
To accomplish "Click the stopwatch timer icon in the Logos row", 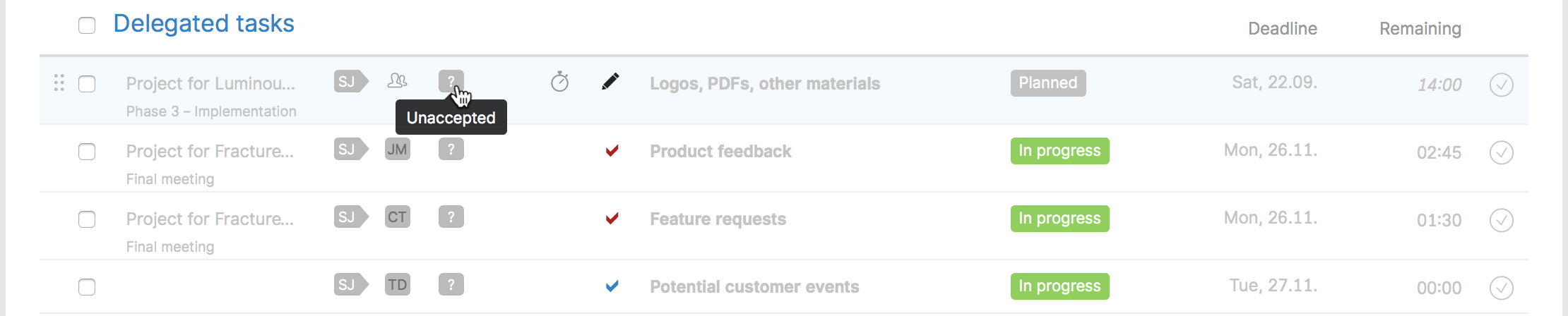I will [559, 82].
